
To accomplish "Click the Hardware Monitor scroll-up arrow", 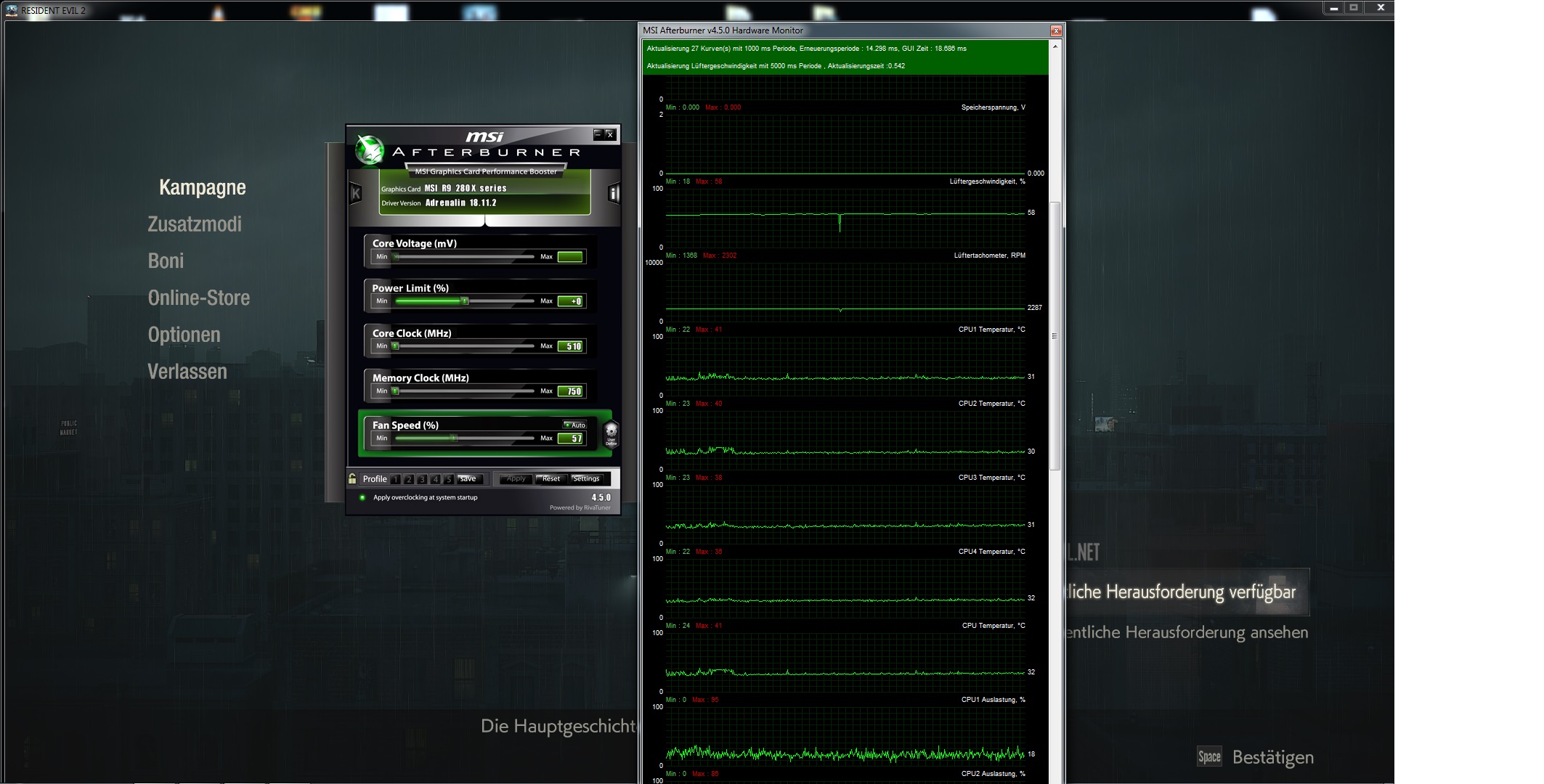I will point(1055,46).
